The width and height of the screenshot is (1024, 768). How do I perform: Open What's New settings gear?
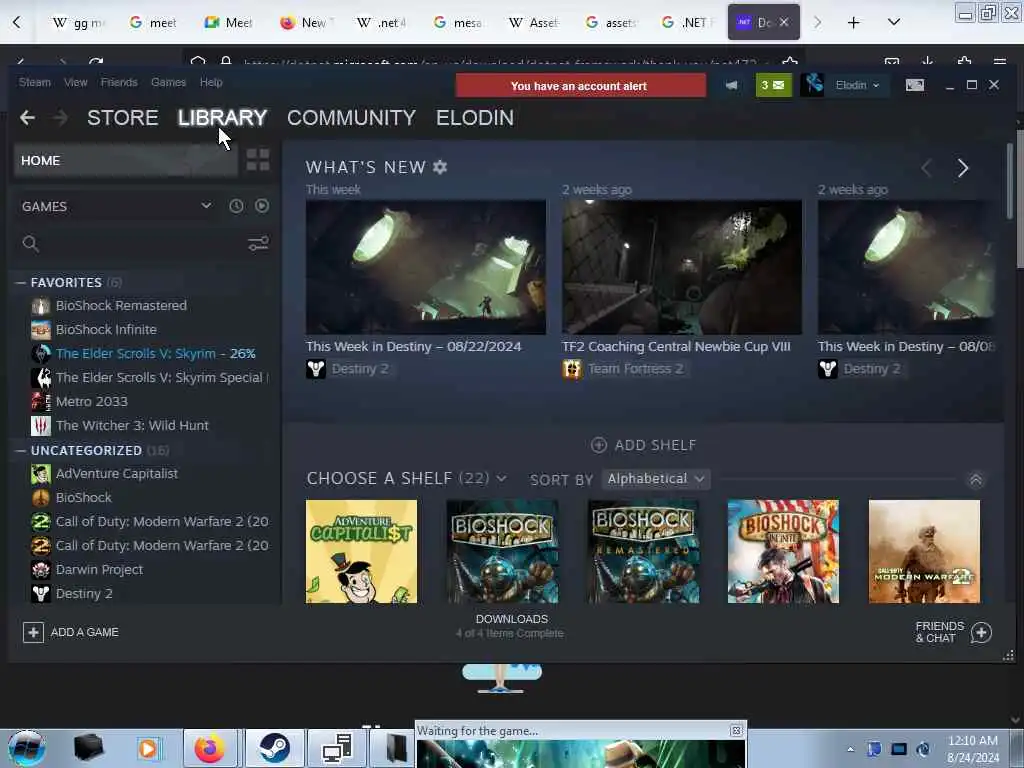[440, 167]
